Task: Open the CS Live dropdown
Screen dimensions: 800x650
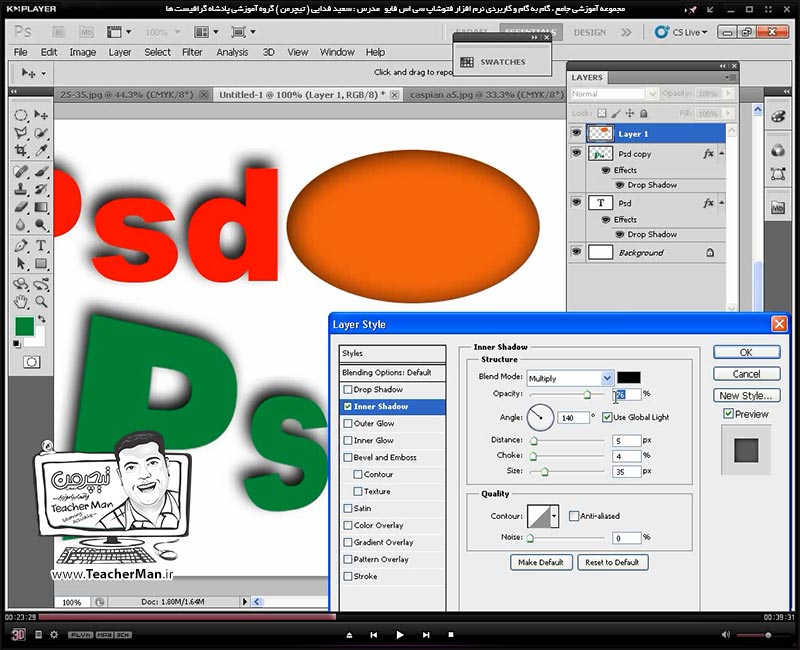Action: pos(683,32)
